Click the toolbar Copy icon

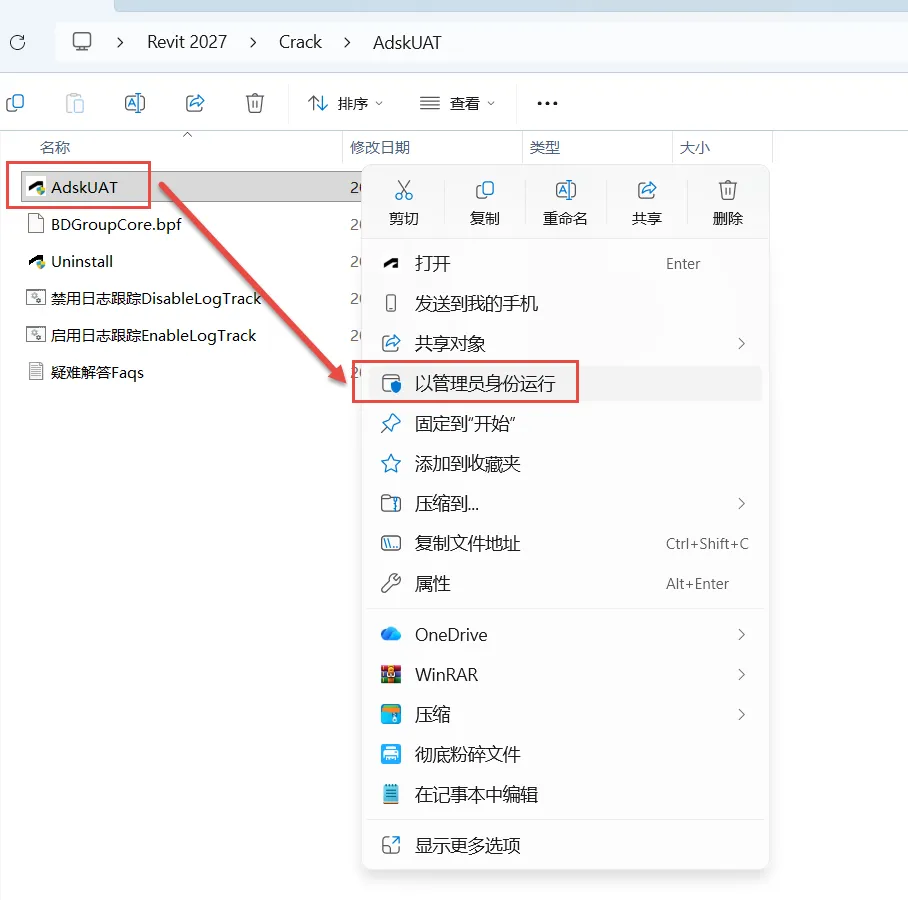click(x=15, y=103)
